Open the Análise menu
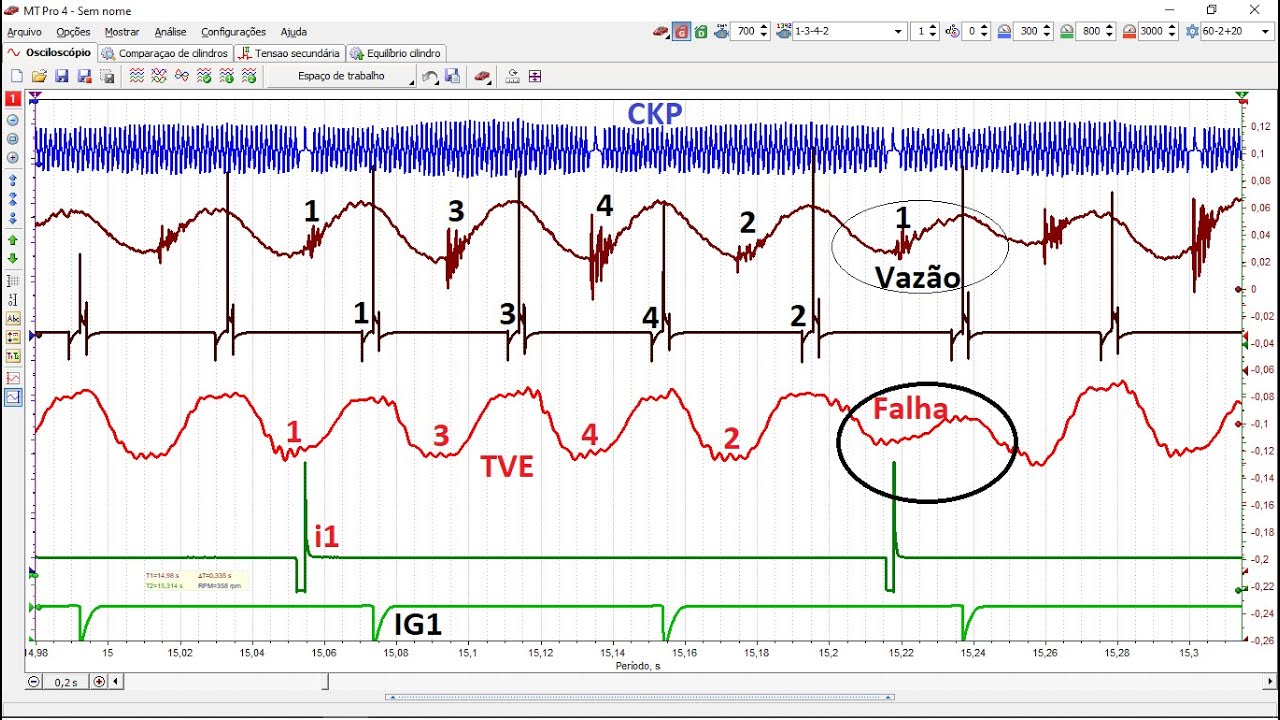The image size is (1280, 720). (x=170, y=32)
